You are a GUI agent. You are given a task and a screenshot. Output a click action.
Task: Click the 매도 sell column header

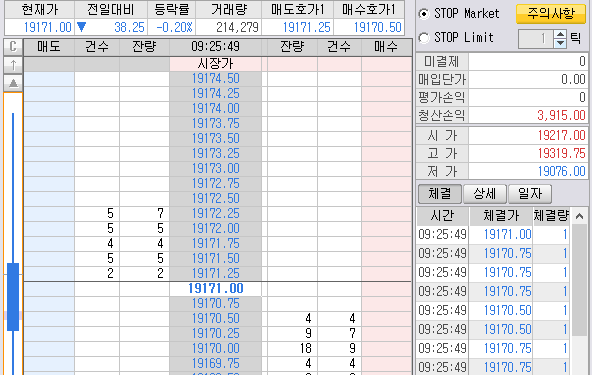(x=49, y=47)
